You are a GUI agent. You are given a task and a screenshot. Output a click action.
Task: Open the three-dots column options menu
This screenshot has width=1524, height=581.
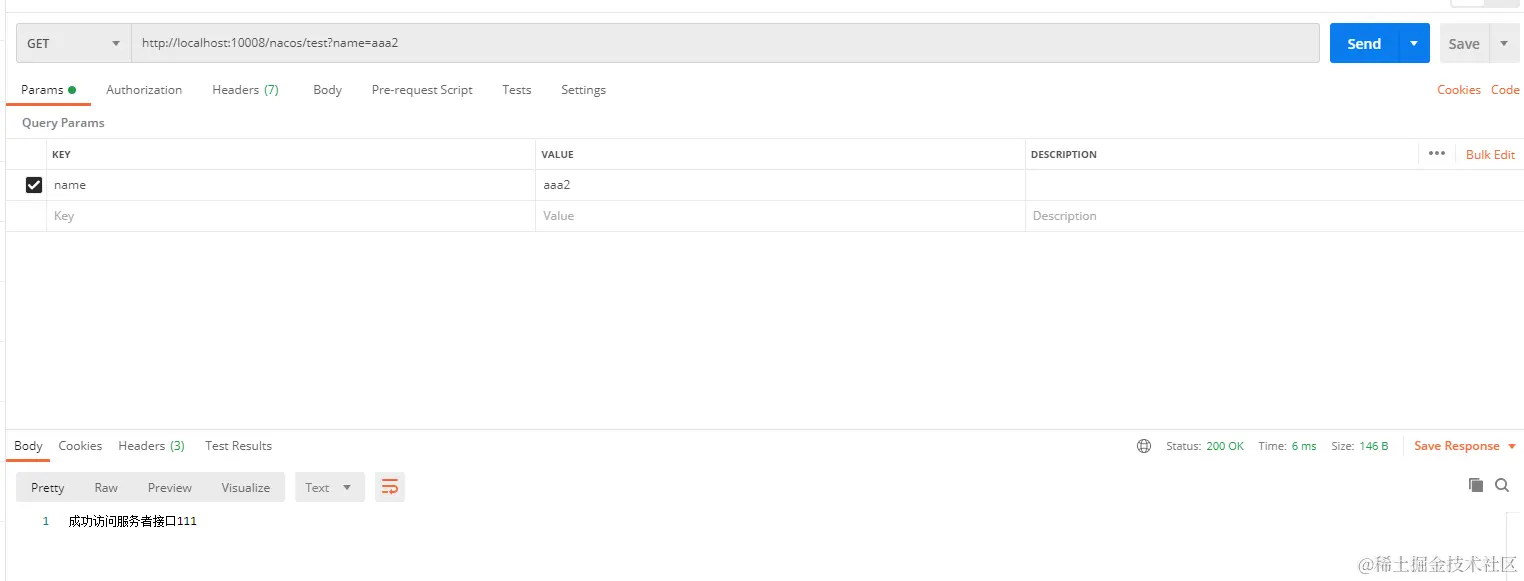1436,154
